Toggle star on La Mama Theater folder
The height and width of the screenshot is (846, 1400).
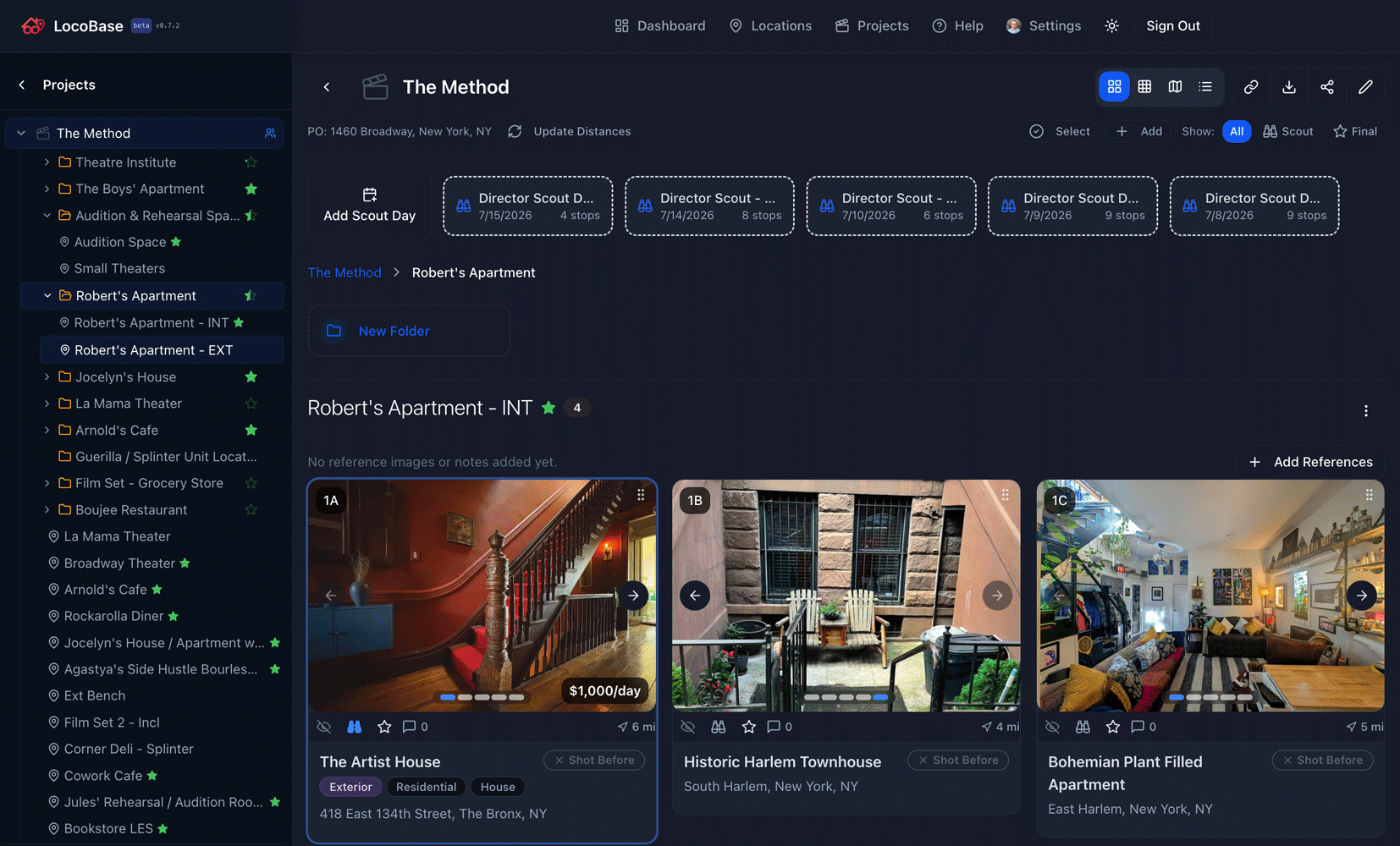[x=251, y=404]
